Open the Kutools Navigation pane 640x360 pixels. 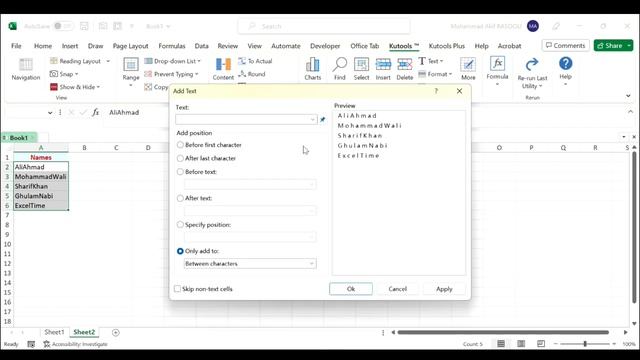(x=25, y=69)
